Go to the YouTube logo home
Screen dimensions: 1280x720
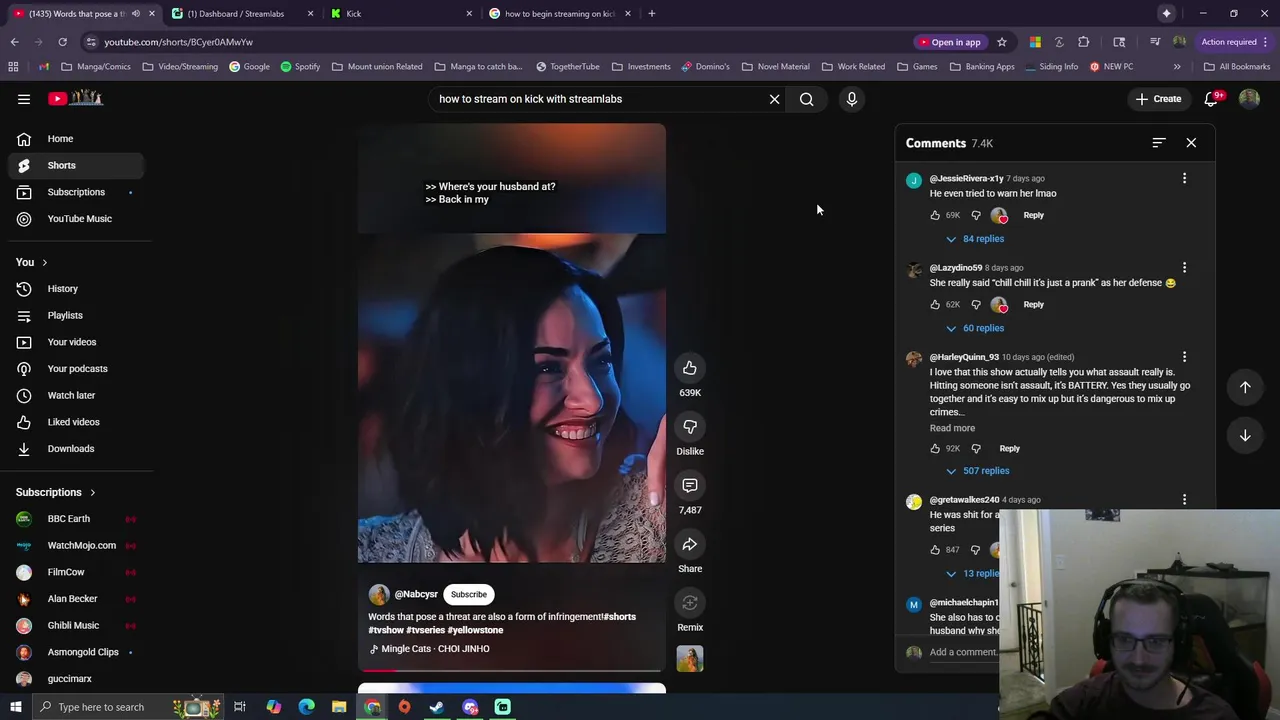coord(76,98)
